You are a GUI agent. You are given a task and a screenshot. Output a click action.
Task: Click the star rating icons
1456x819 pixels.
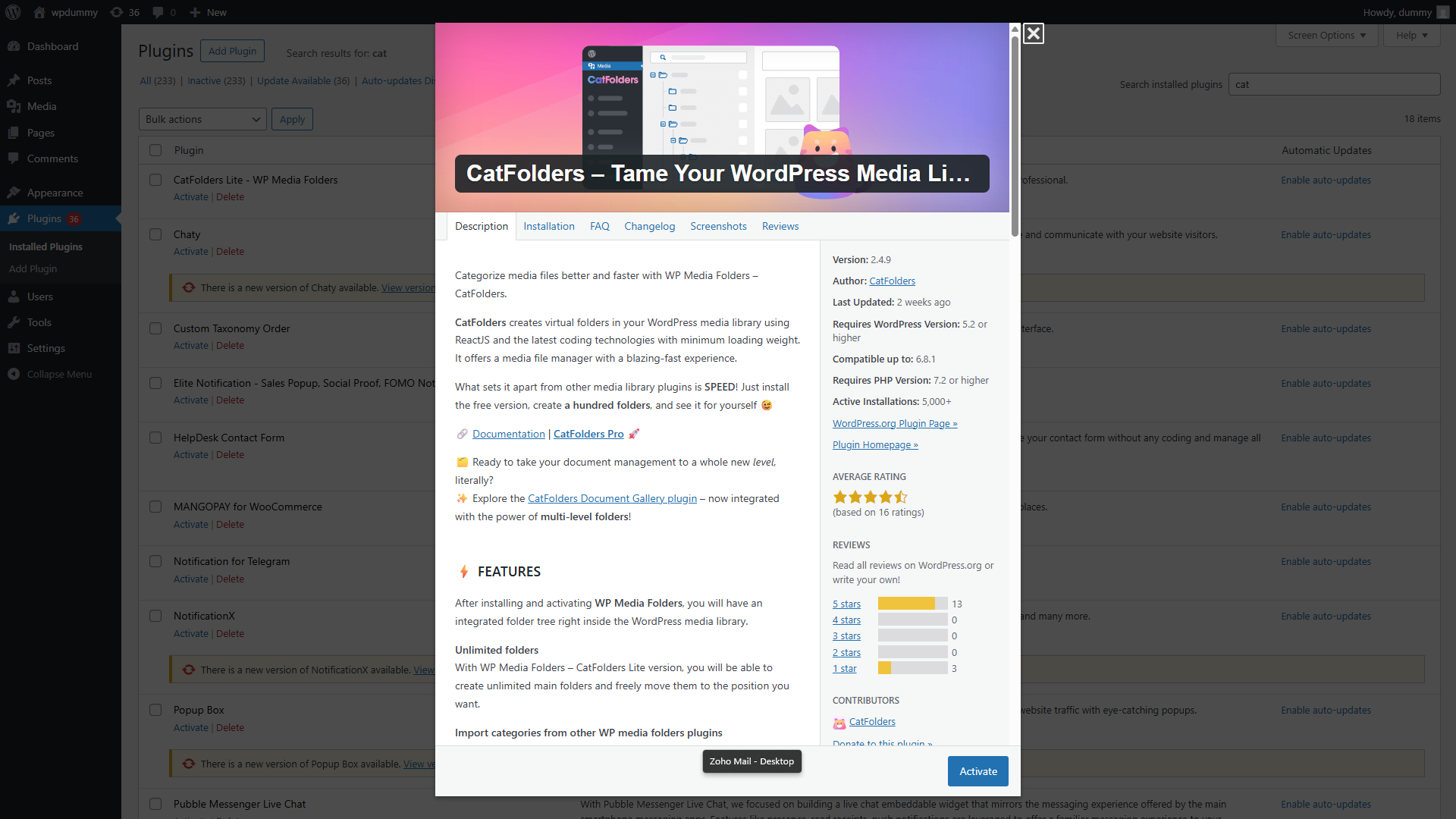[870, 497]
